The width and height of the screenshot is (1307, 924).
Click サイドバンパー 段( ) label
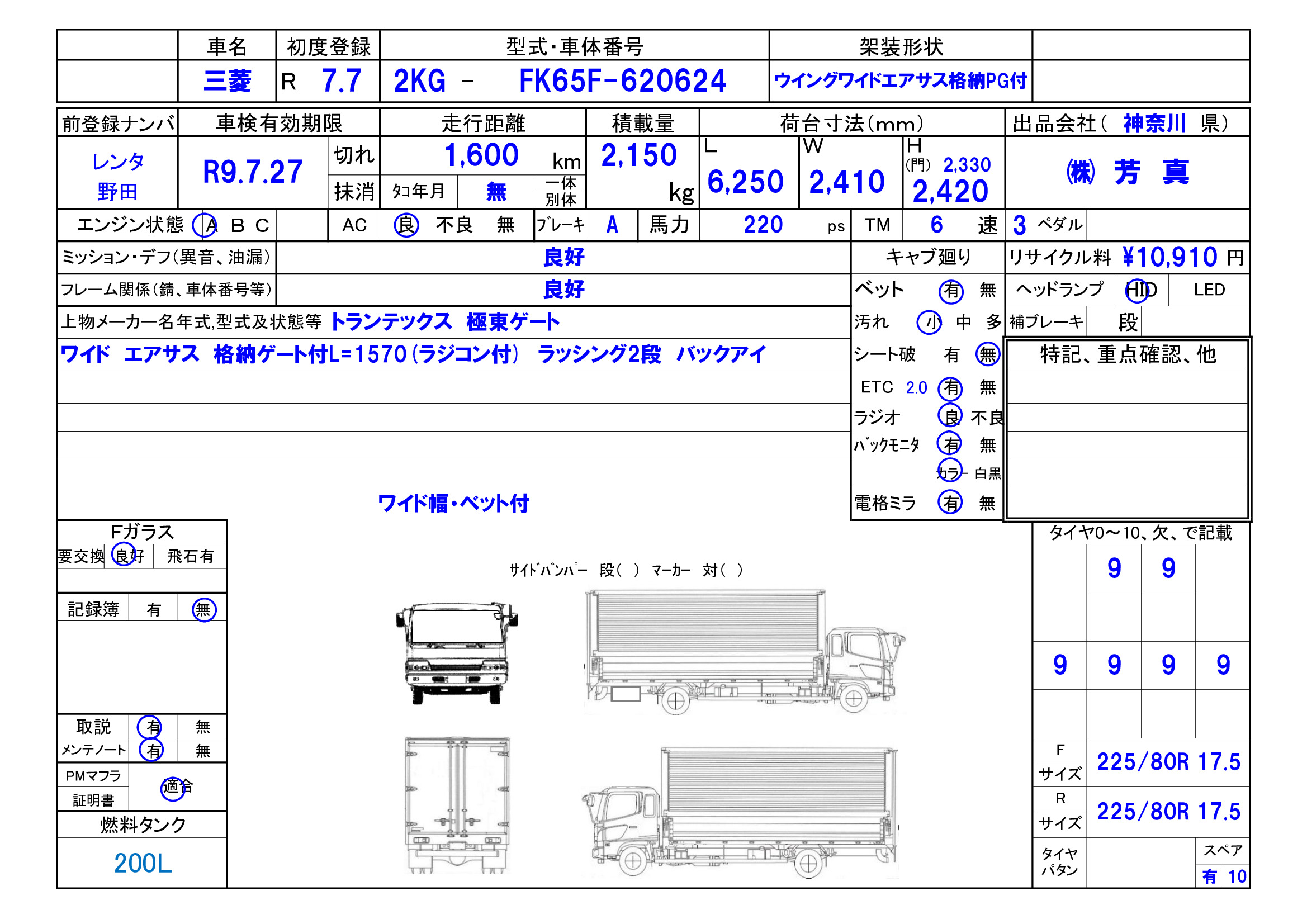point(574,571)
